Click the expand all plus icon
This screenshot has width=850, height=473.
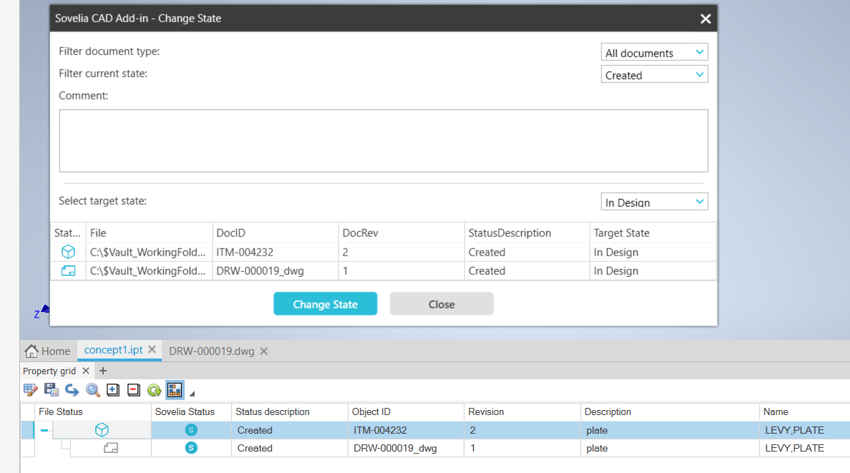point(113,390)
